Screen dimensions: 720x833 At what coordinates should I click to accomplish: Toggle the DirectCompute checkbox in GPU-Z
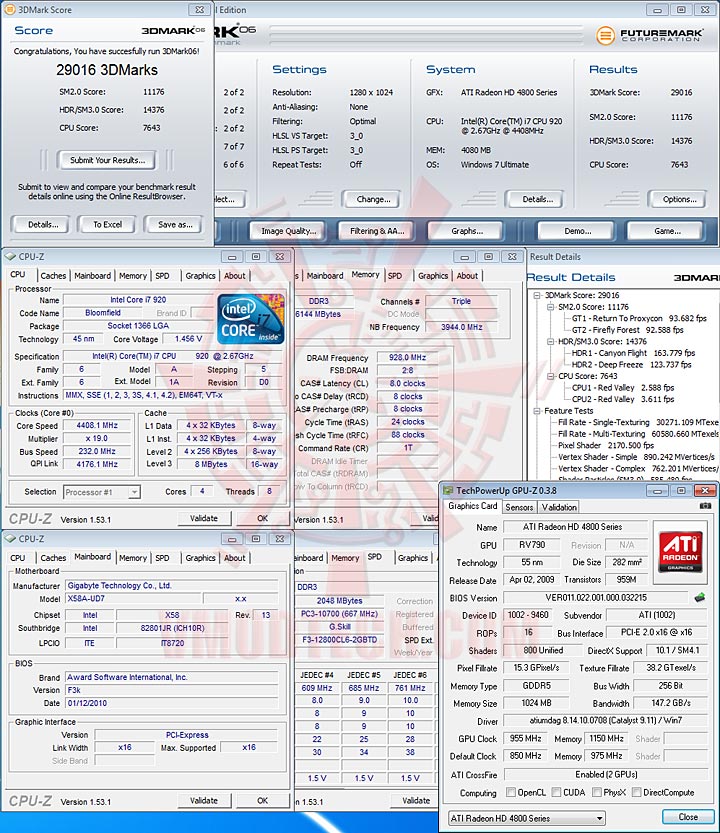[637, 792]
